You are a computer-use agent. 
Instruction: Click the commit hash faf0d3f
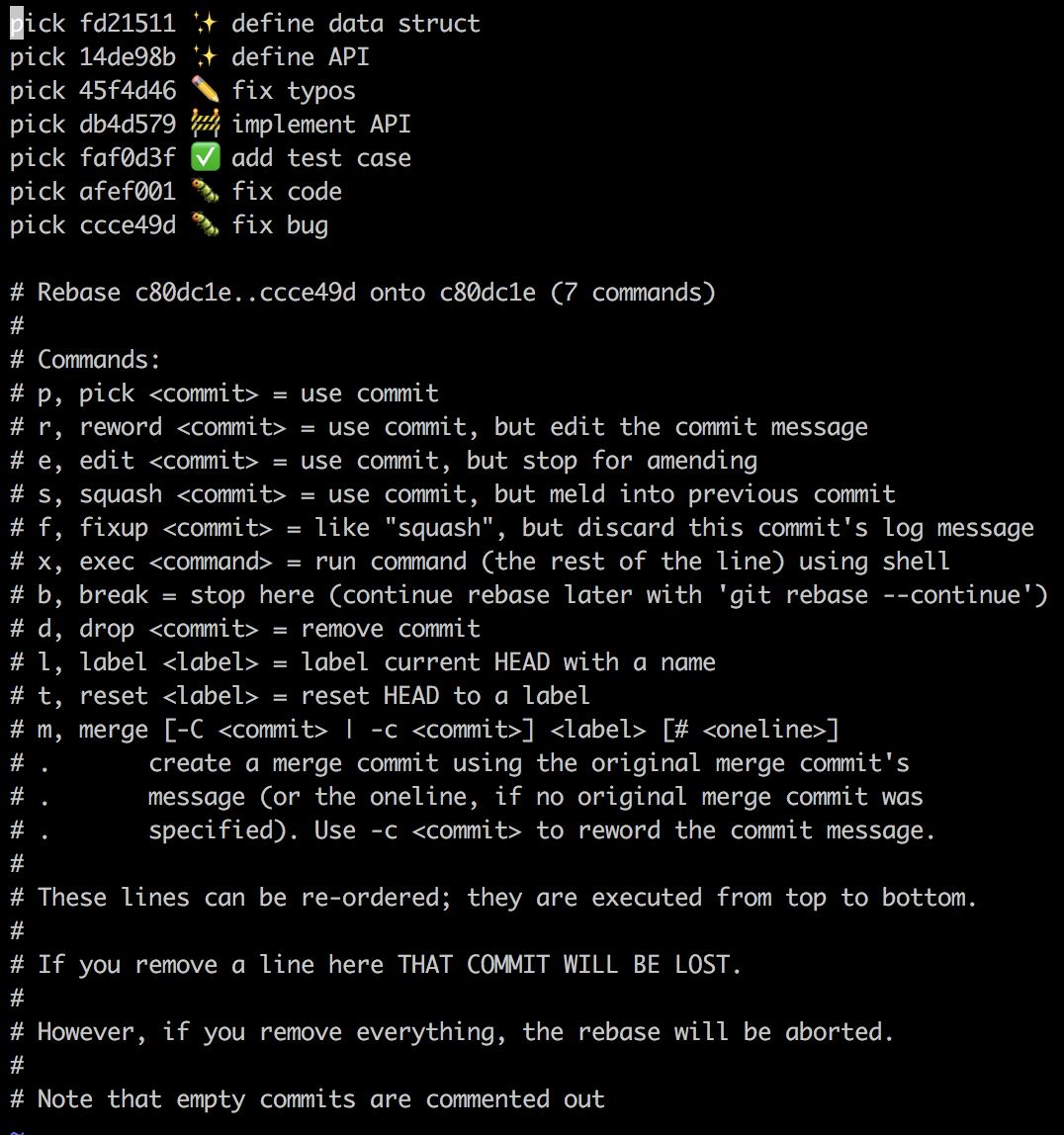click(x=128, y=158)
